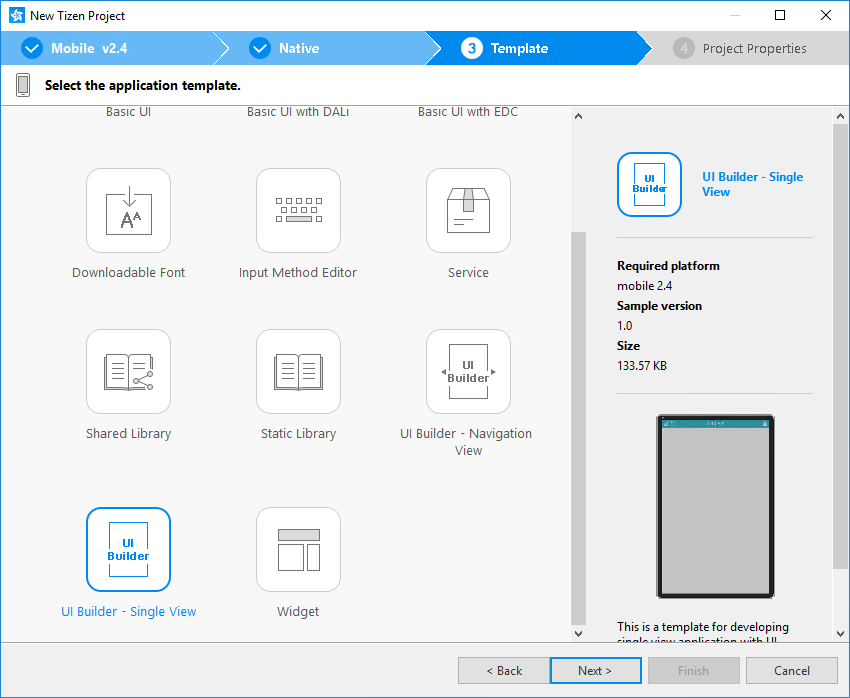The width and height of the screenshot is (850, 698).
Task: Cancel the new project dialog
Action: (791, 671)
